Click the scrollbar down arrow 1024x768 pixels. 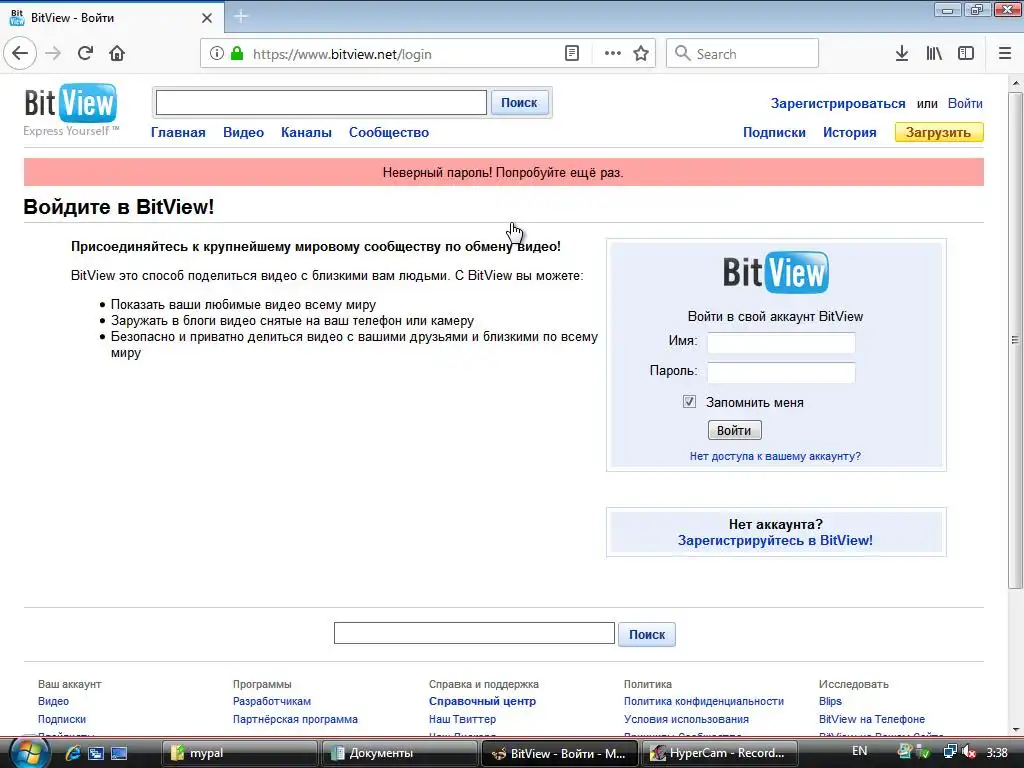coord(1015,730)
